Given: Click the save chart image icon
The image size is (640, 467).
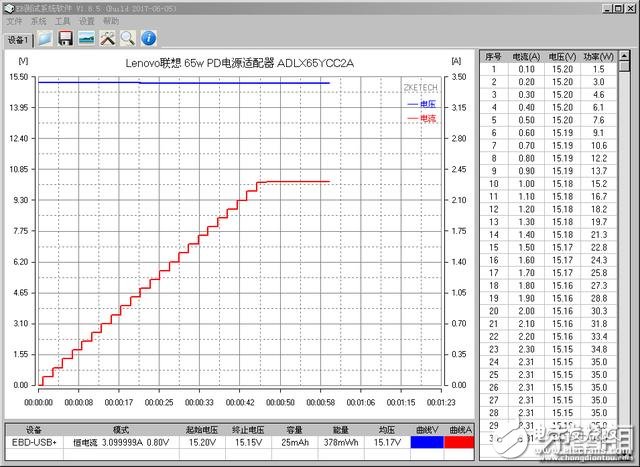Looking at the screenshot, I should click(x=86, y=39).
